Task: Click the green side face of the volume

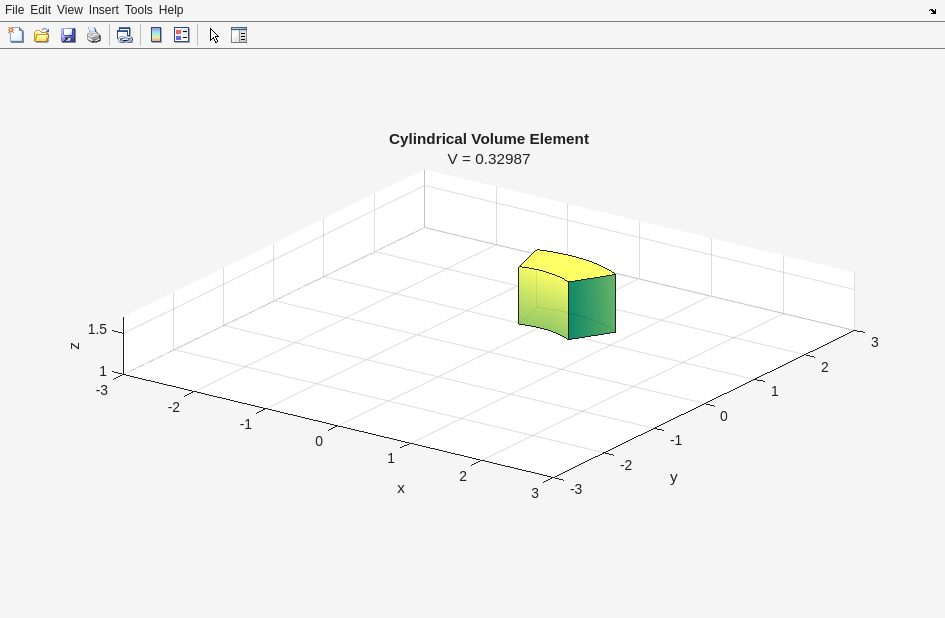Action: [592, 306]
